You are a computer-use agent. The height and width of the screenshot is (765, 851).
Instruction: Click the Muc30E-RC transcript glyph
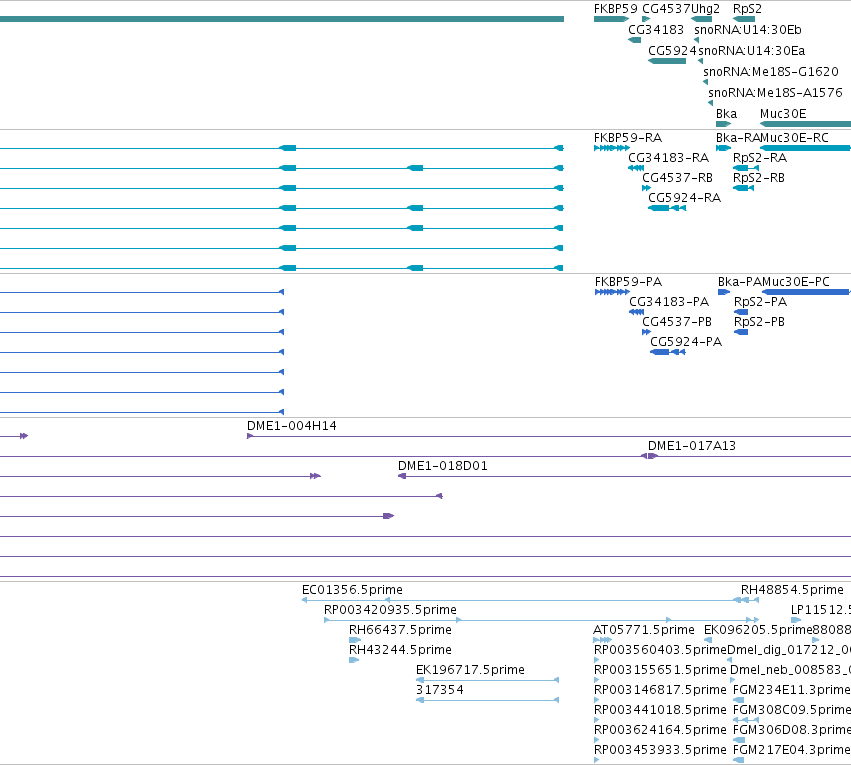(x=805, y=148)
